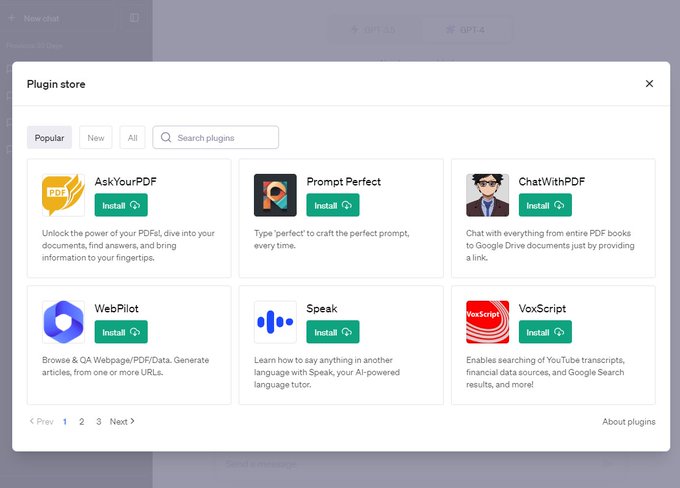Switch to the New filter tab

coord(96,138)
